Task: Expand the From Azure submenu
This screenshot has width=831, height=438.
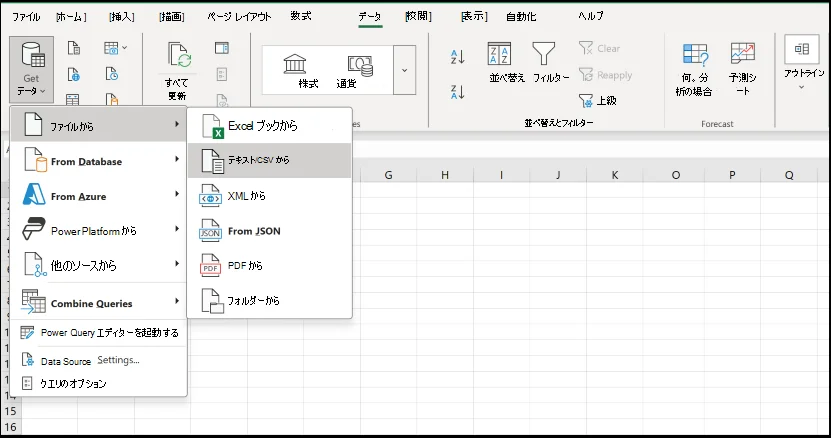Action: point(99,195)
